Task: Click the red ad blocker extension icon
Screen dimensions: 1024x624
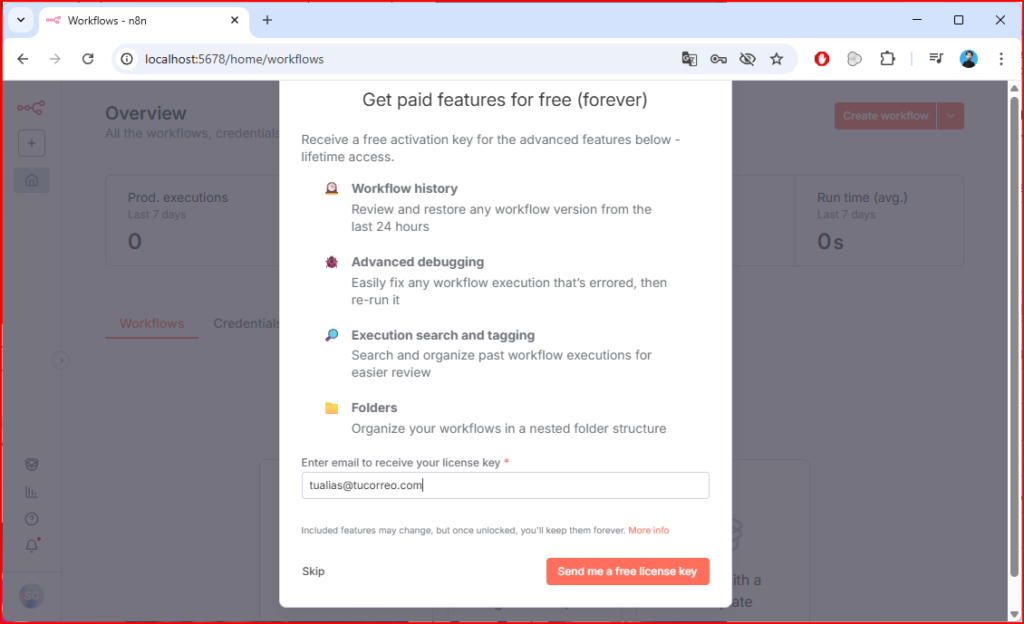Action: click(822, 59)
